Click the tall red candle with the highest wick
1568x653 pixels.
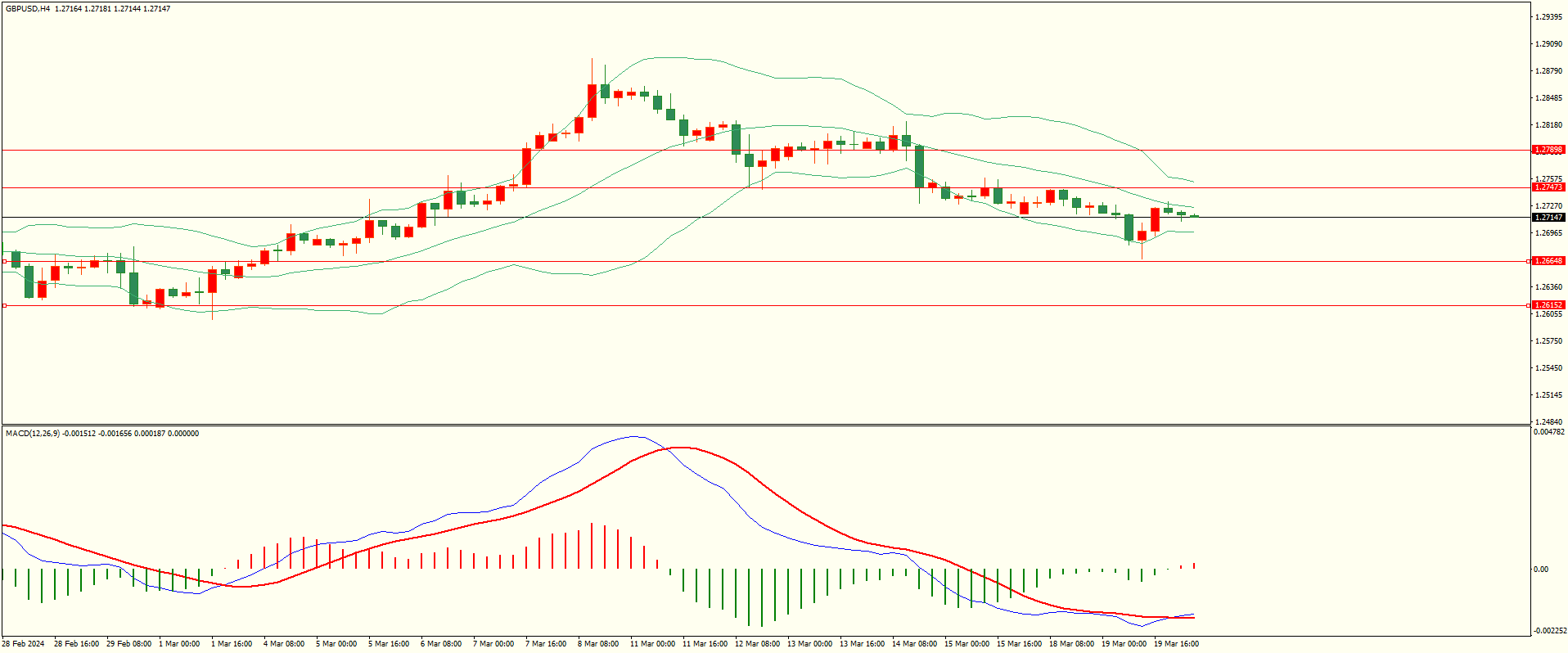[x=592, y=101]
